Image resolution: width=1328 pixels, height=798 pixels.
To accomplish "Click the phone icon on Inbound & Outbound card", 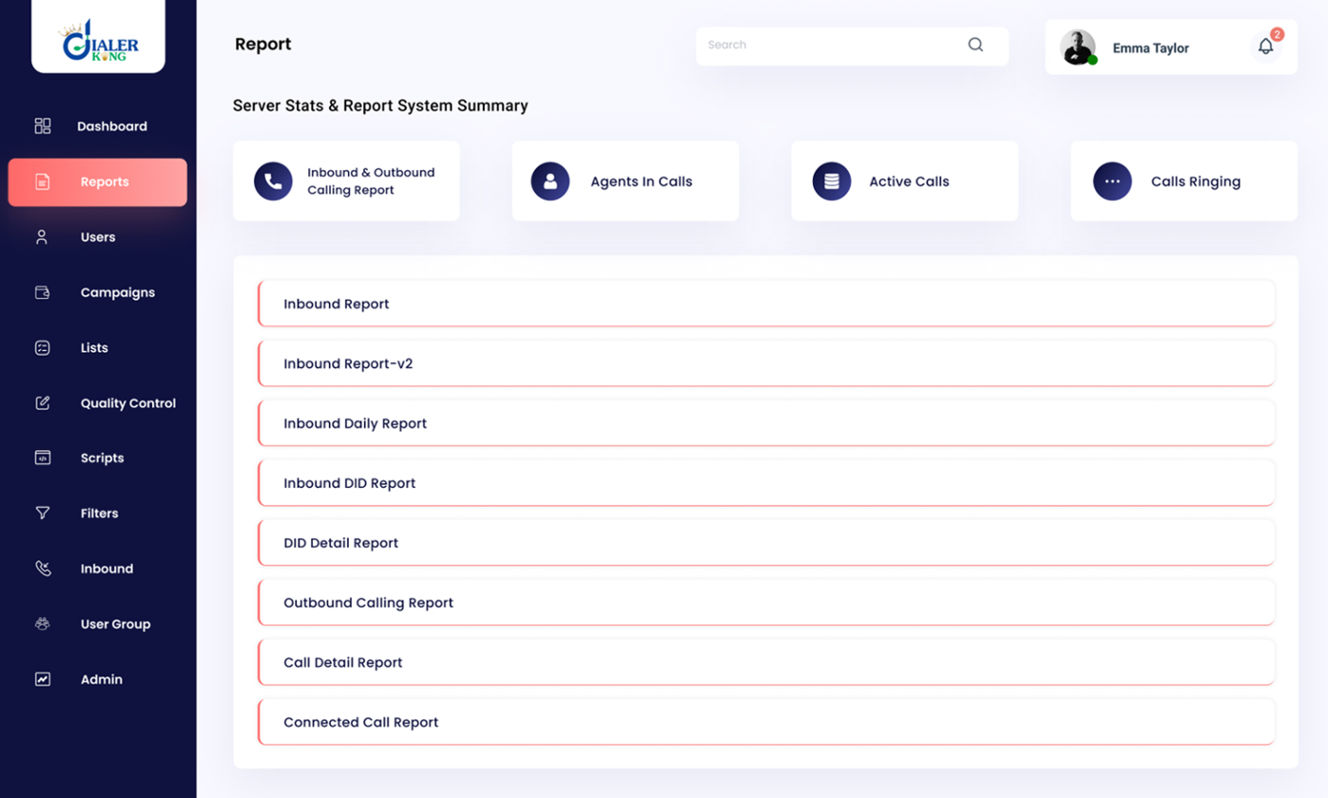I will coord(273,182).
